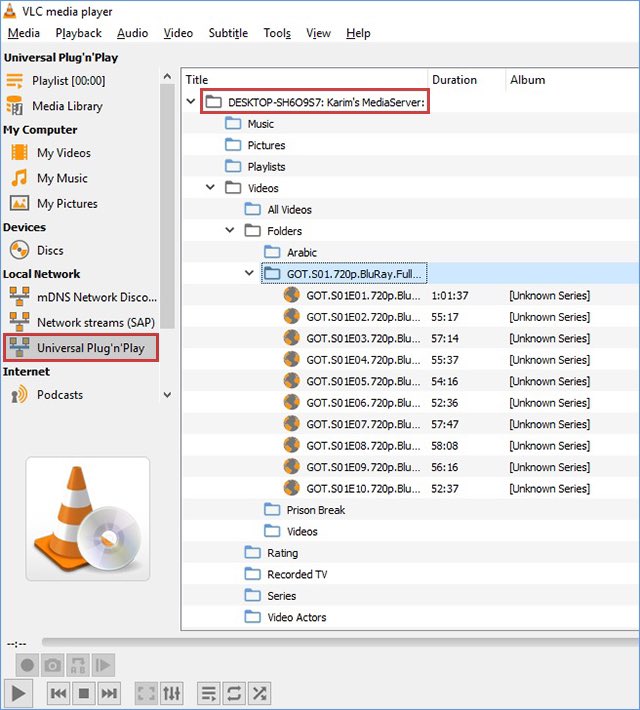
Task: Toggle fullscreen video mode
Action: [x=146, y=693]
